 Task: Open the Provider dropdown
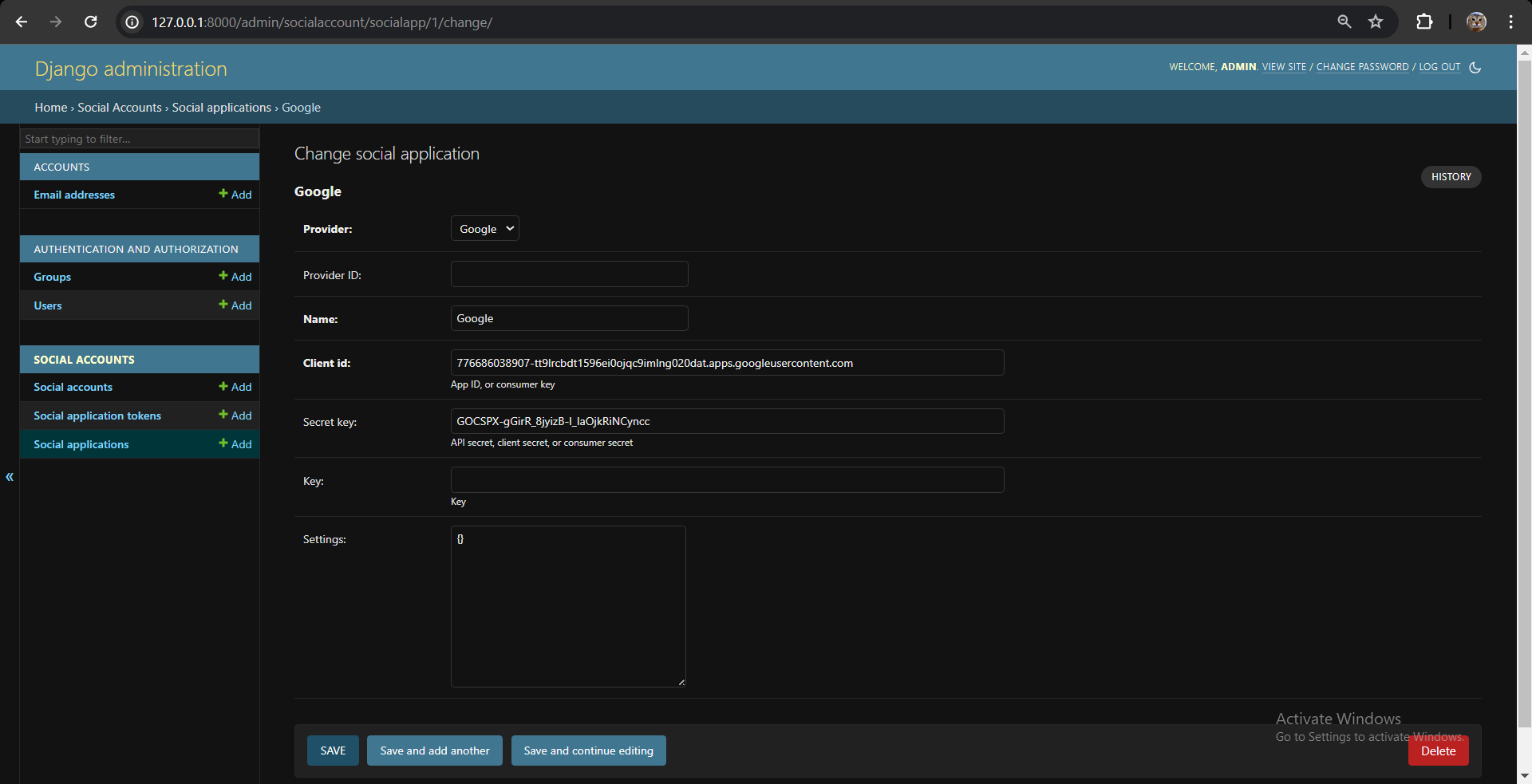pyautogui.click(x=485, y=229)
